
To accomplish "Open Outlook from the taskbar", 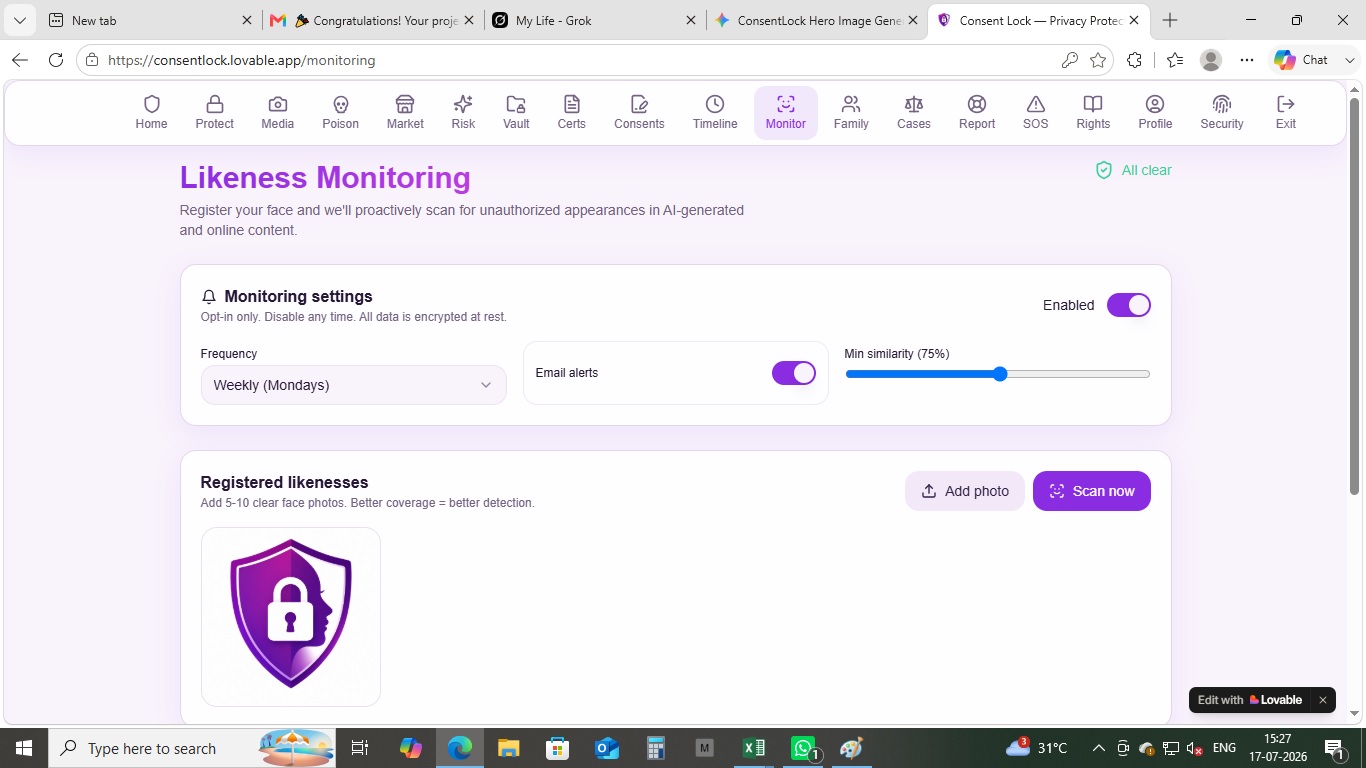I will point(606,748).
